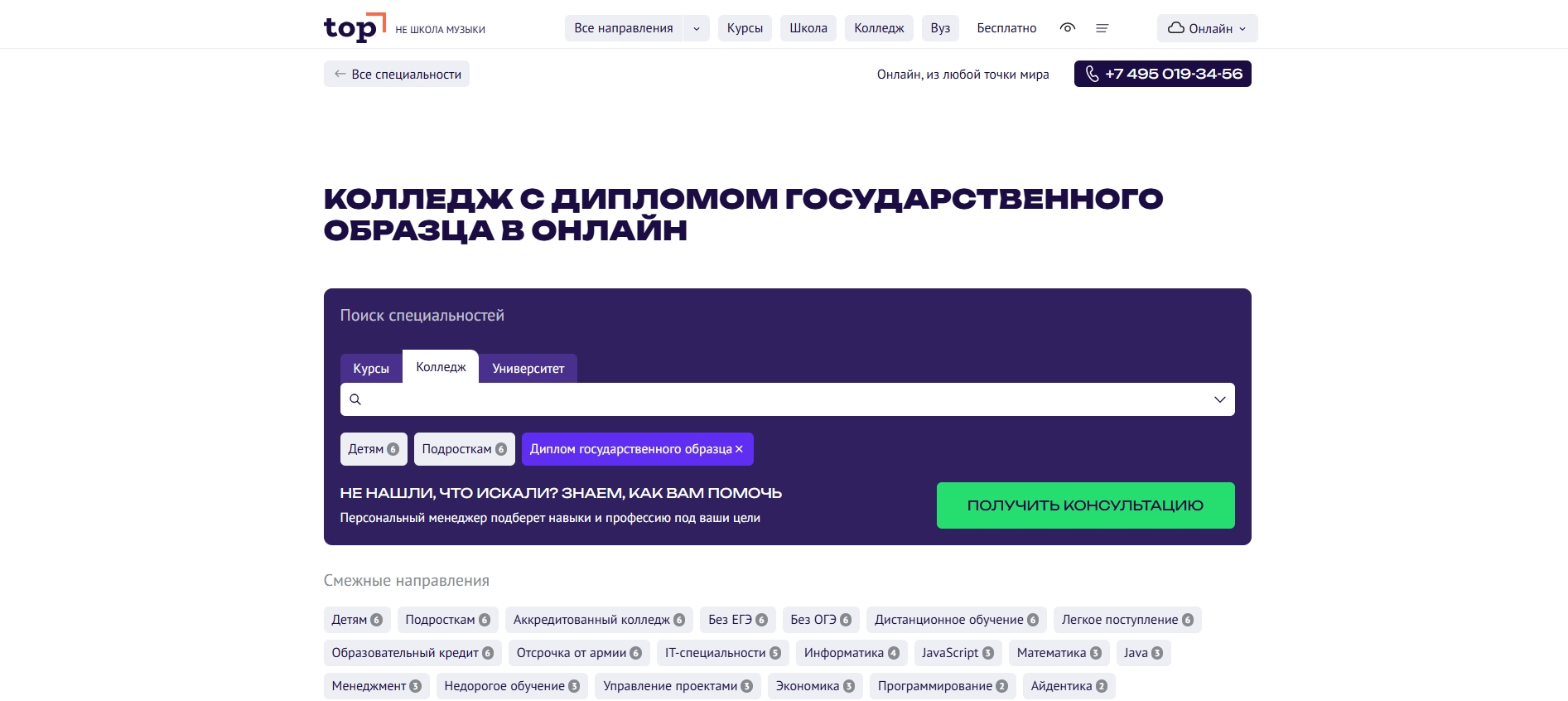Open accessibility eye icon in header
The width and height of the screenshot is (1568, 701).
(x=1068, y=28)
